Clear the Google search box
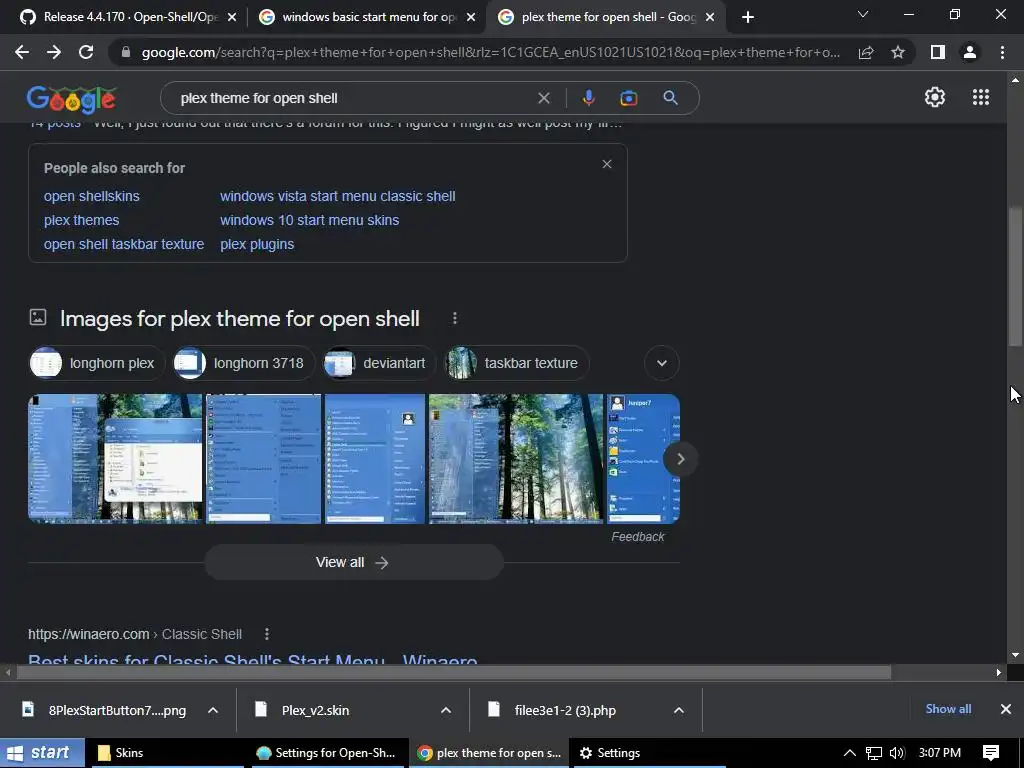Image resolution: width=1024 pixels, height=768 pixels. (x=543, y=98)
